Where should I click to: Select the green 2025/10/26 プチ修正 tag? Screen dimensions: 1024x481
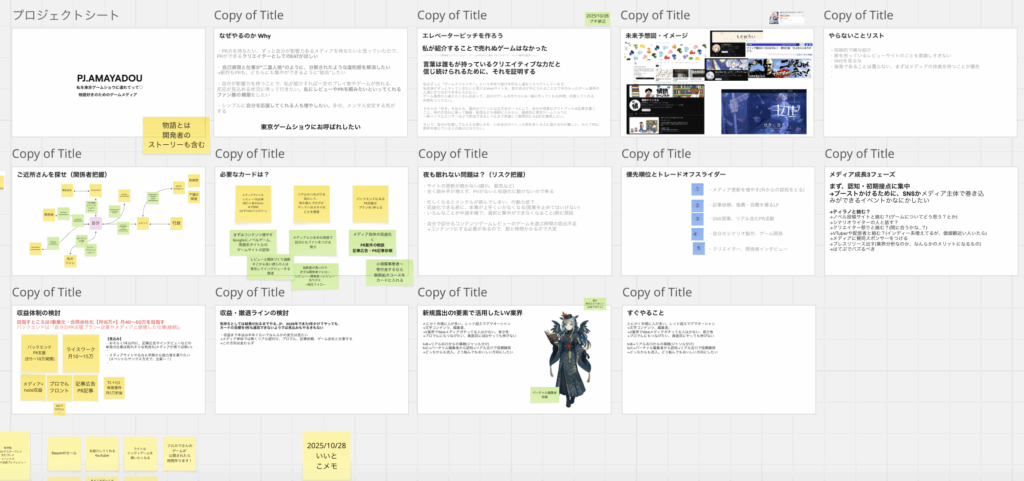coord(596,18)
